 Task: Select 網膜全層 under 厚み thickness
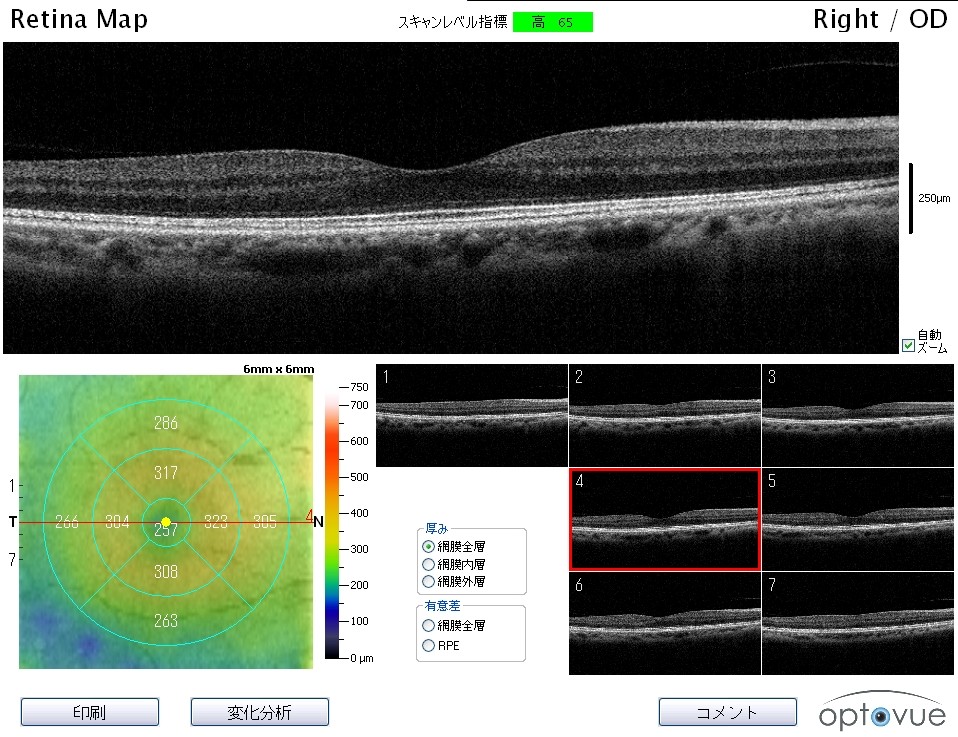429,547
